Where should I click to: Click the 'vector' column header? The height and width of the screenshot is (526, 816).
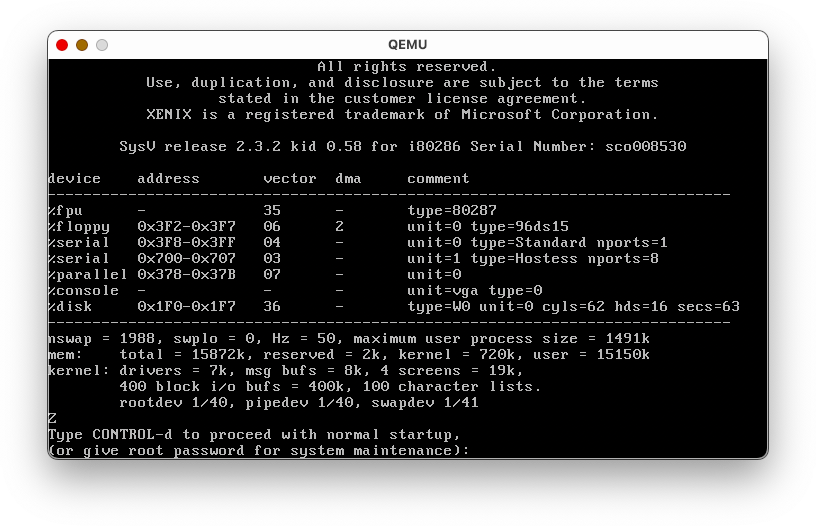pyautogui.click(x=290, y=178)
